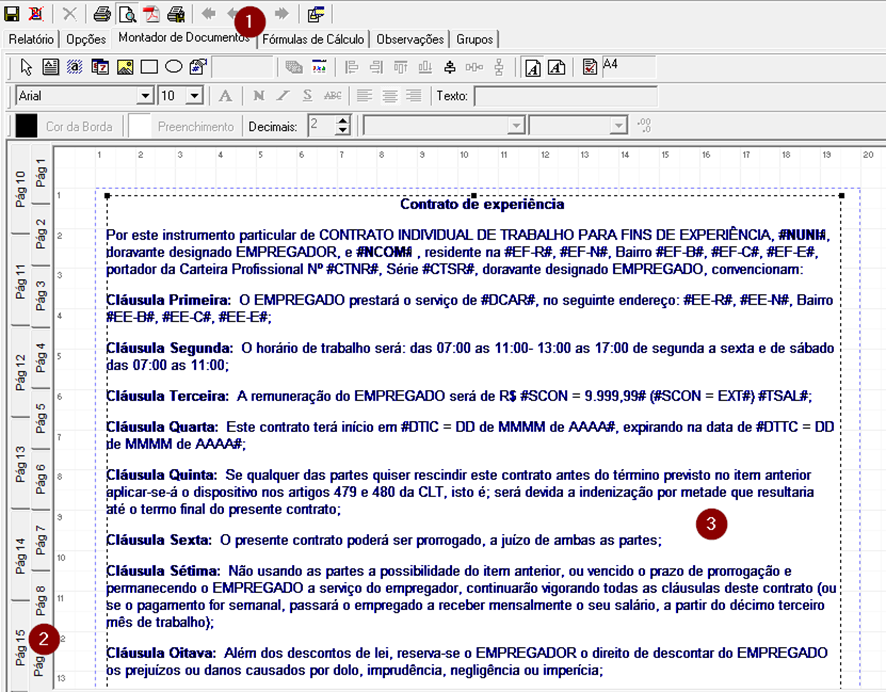The width and height of the screenshot is (886, 692).
Task: Click the Cor da Borda button
Action: coord(79,127)
